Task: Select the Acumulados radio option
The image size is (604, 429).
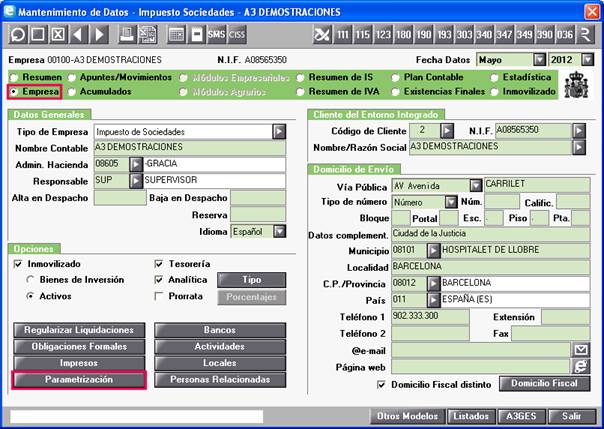Action: pyautogui.click(x=72, y=92)
